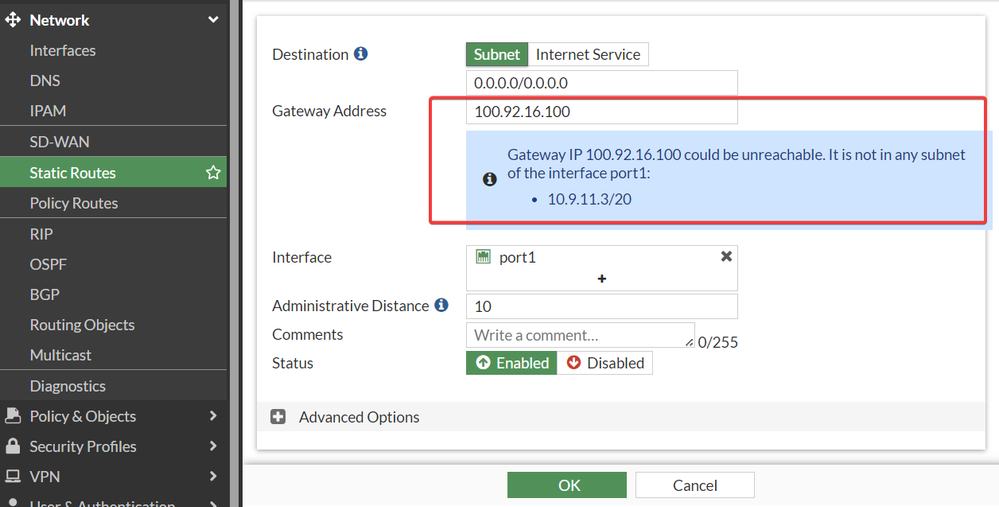Open the SD-WAN menu item
Viewport: 999px width, 507px height.
60,142
